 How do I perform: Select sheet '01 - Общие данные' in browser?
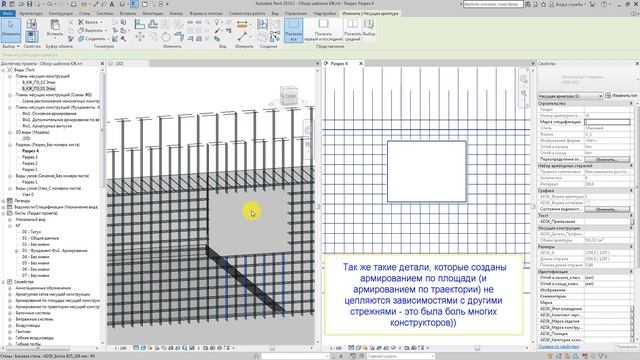tap(40, 238)
